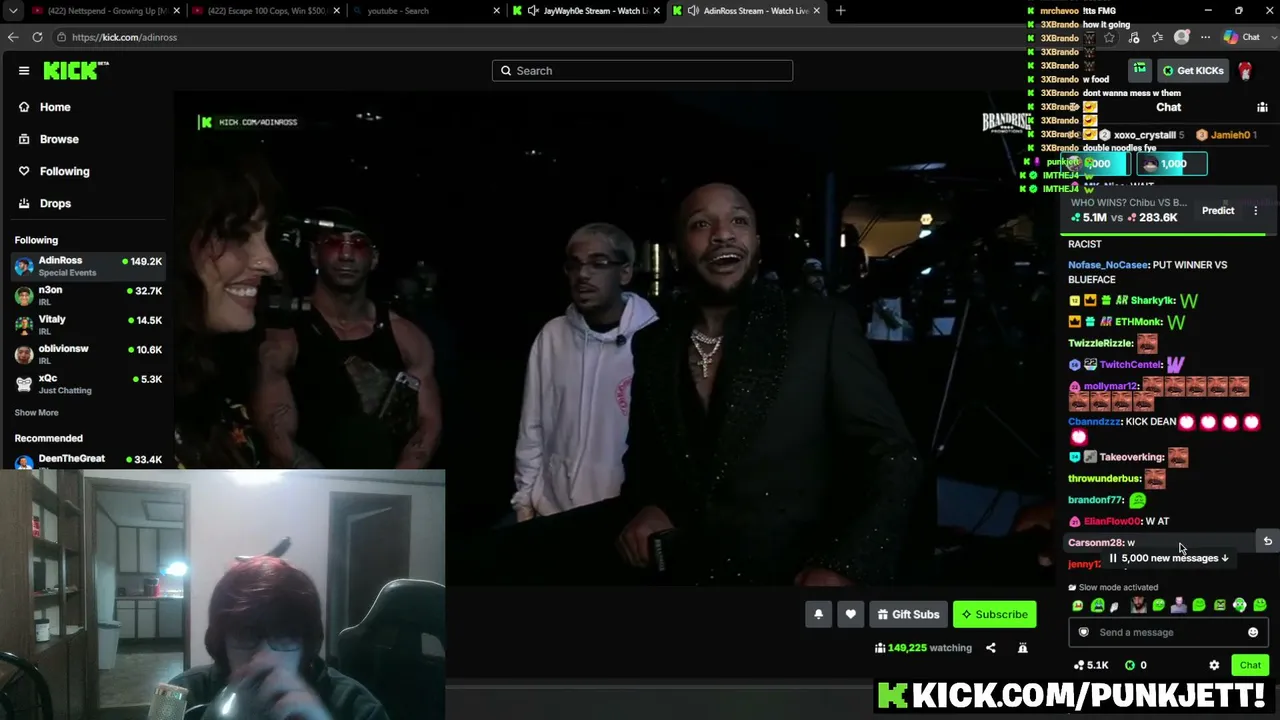Click Takeoverking username in chat
Viewport: 1280px width, 720px height.
(1131, 457)
